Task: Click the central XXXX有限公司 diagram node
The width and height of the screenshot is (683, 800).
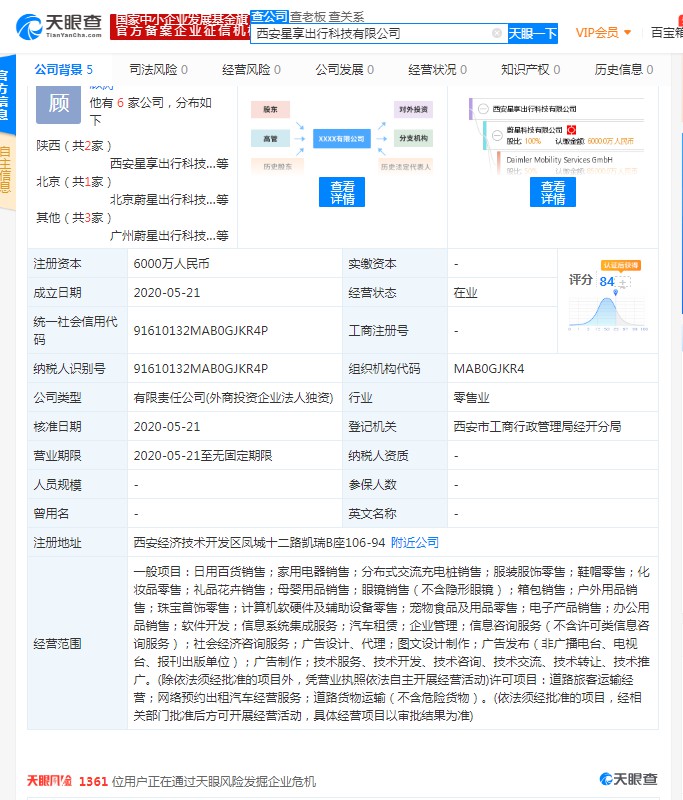Action: tap(341, 138)
